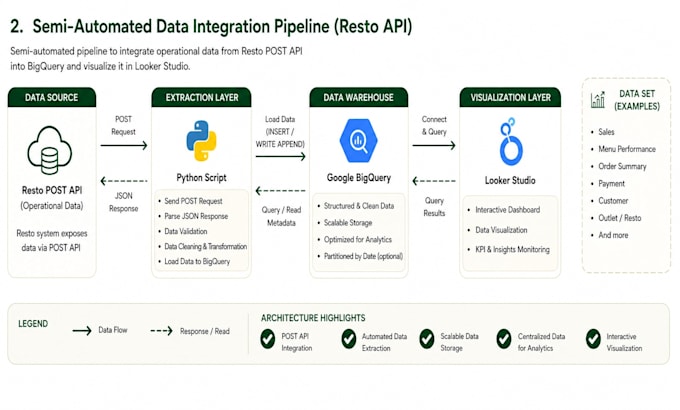Click the Query / Read Metadata flow label

281,216
